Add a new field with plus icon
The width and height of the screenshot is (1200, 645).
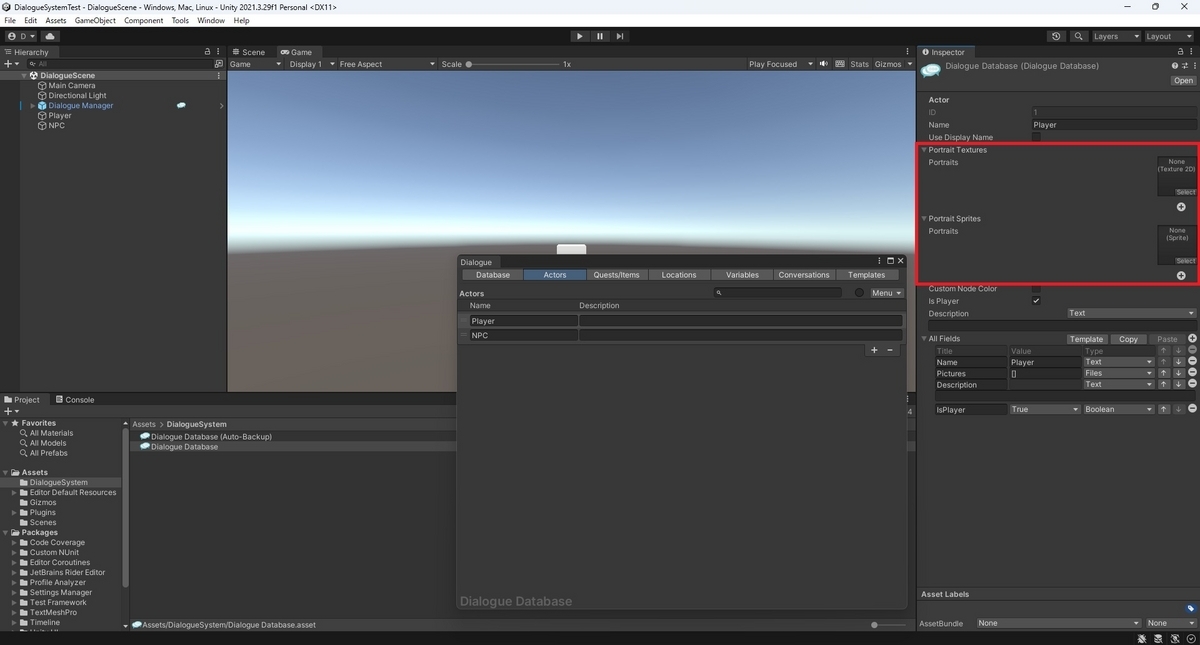pyautogui.click(x=1192, y=339)
